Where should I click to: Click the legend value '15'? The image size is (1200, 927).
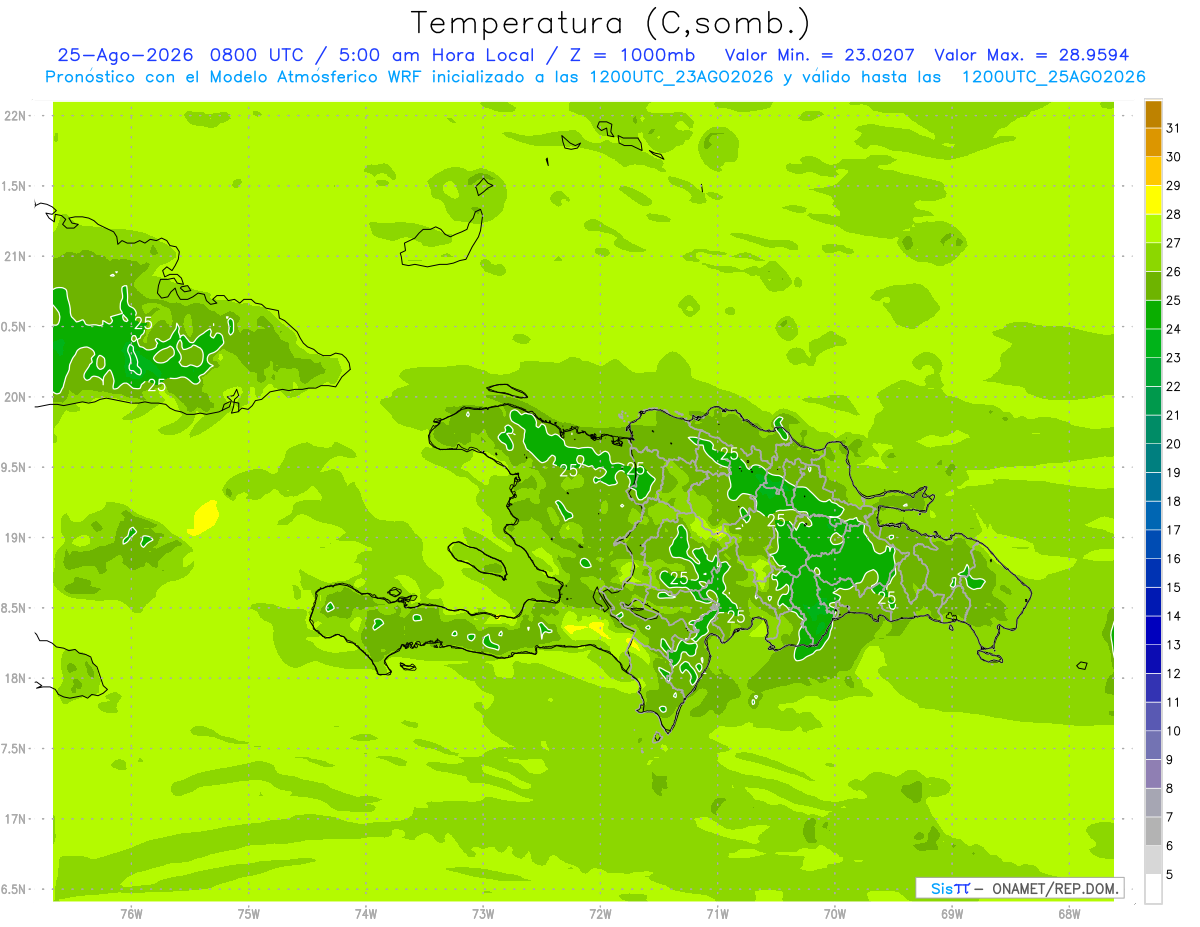pyautogui.click(x=1174, y=588)
